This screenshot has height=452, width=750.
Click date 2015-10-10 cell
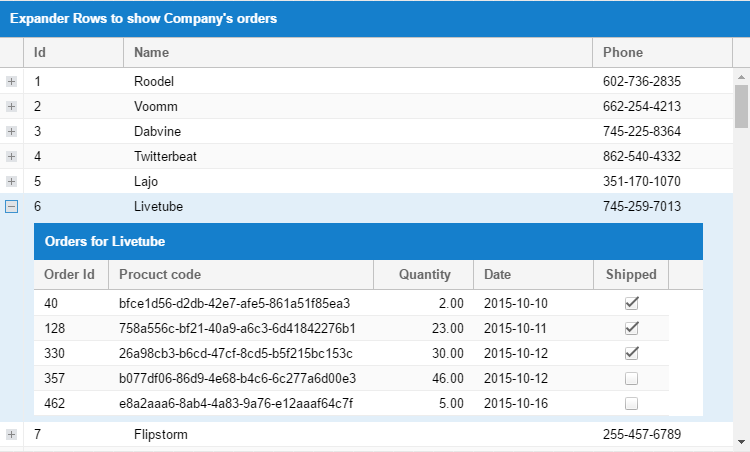(x=534, y=303)
